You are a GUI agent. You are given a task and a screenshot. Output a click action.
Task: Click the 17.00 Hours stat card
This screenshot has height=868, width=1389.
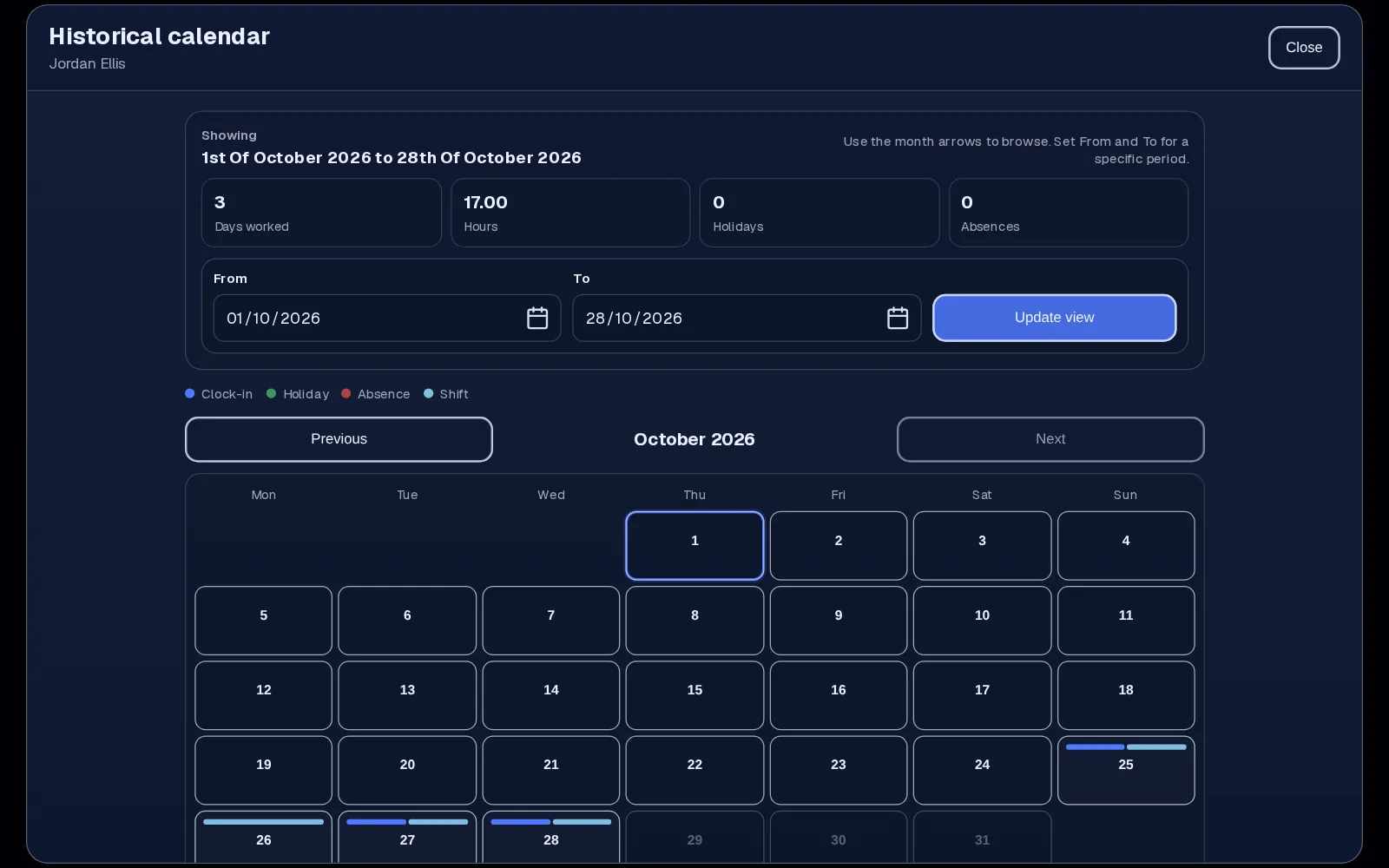[x=570, y=213]
